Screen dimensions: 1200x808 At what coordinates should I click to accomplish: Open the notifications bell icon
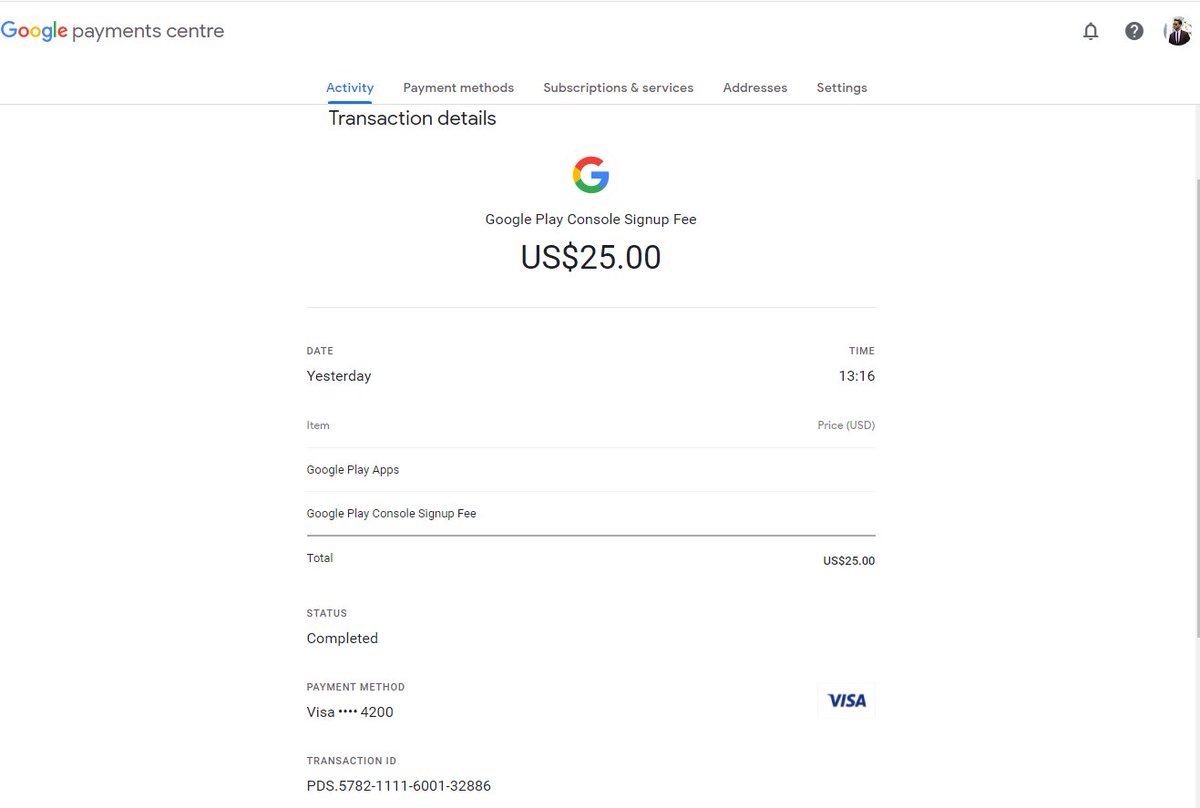(1091, 31)
